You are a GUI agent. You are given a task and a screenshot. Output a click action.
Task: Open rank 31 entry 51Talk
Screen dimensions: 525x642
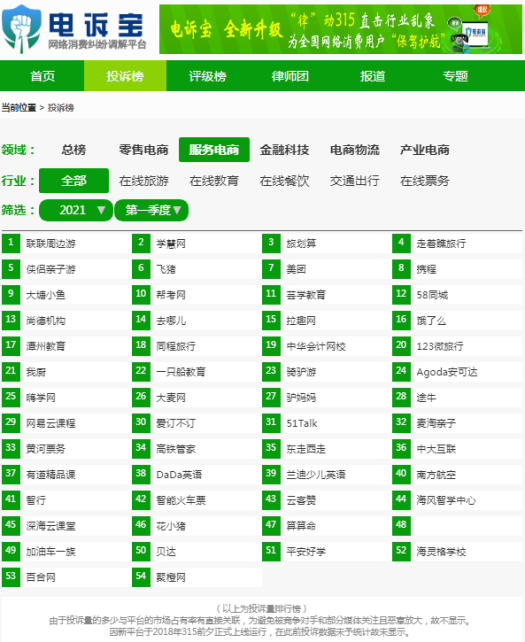[301, 423]
